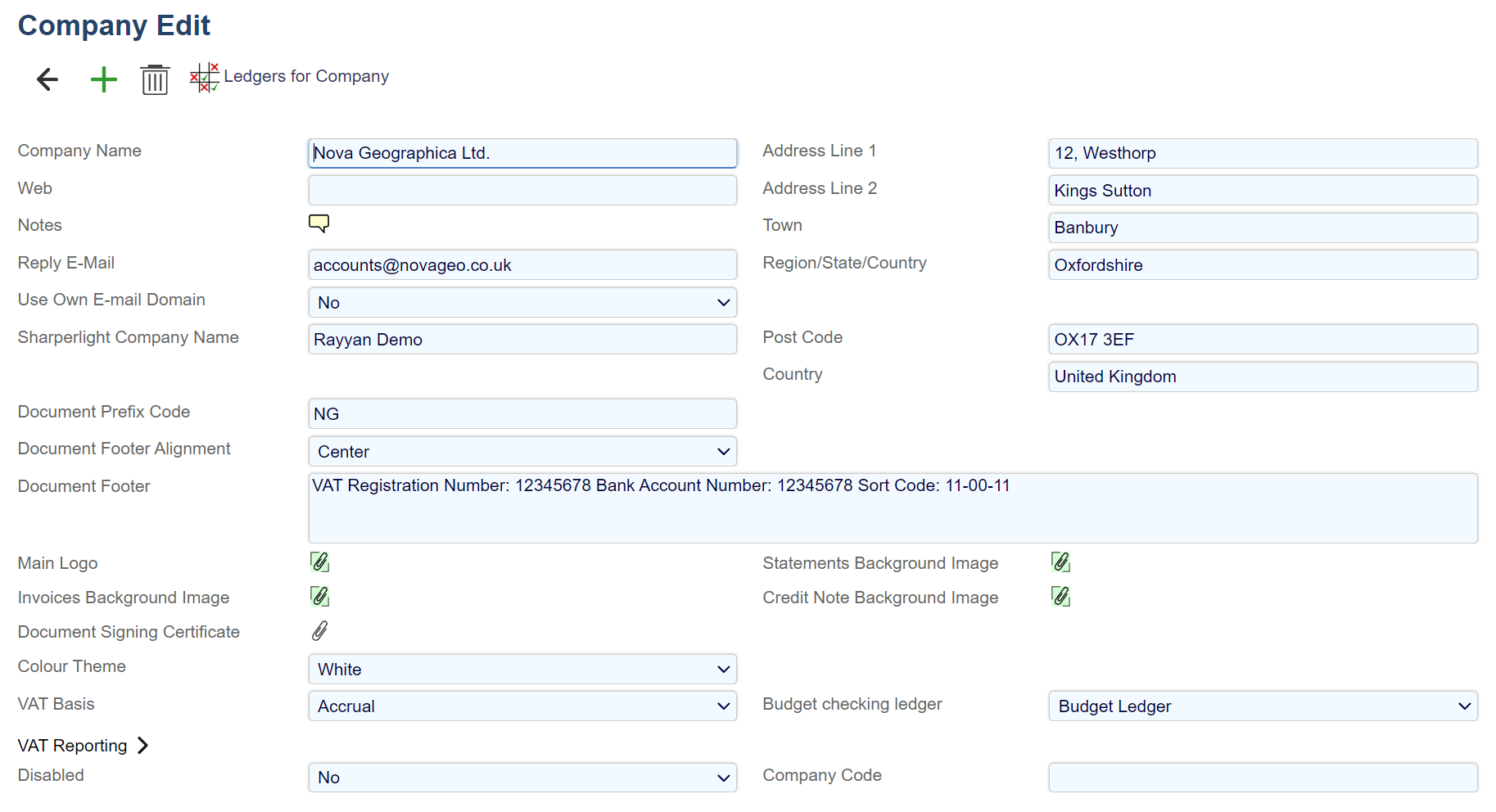
Task: Open the Document Footer Alignment dropdown
Action: [x=522, y=451]
